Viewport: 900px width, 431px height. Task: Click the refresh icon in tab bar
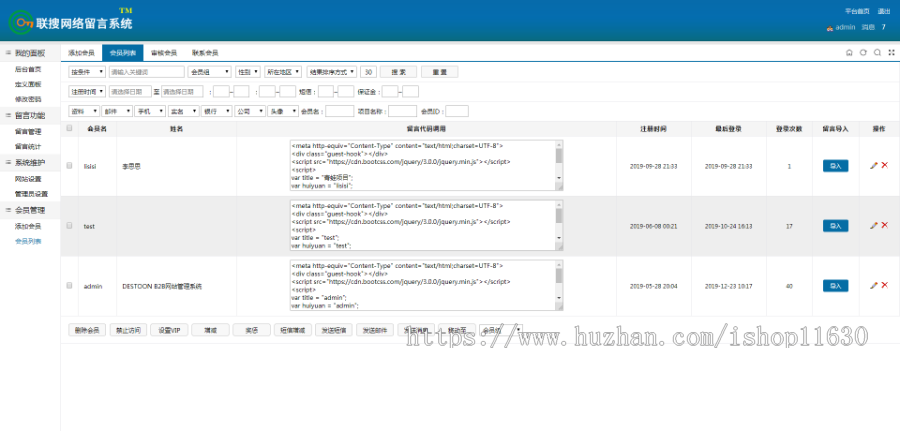(x=863, y=52)
